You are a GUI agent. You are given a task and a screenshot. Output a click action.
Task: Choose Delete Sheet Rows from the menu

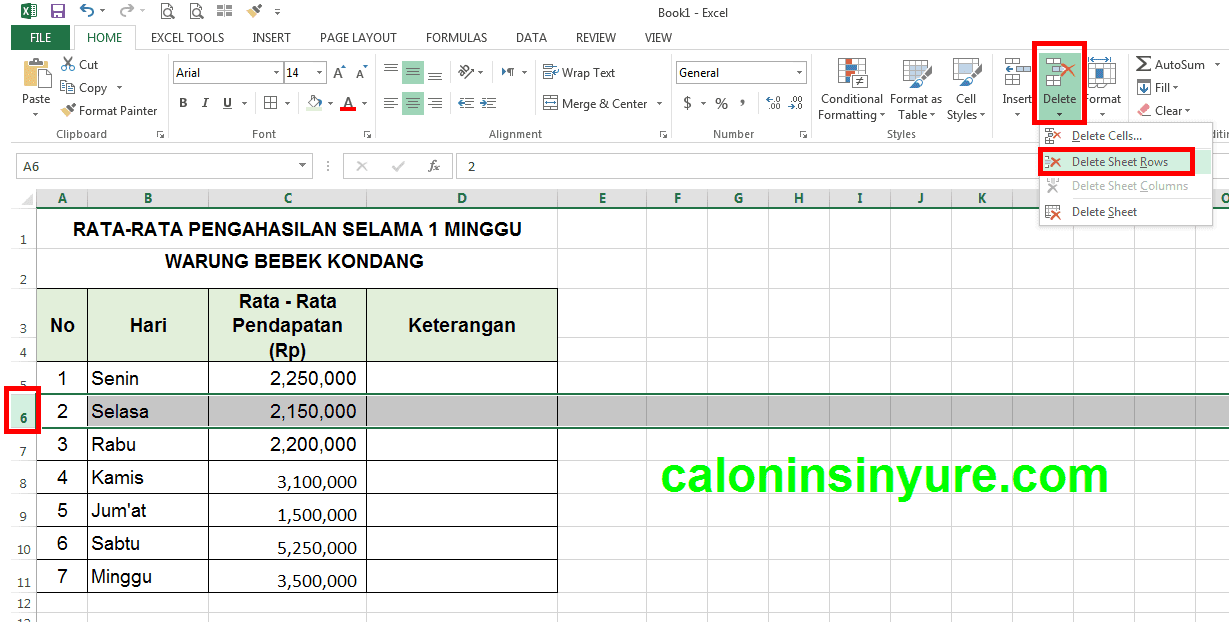[1116, 161]
